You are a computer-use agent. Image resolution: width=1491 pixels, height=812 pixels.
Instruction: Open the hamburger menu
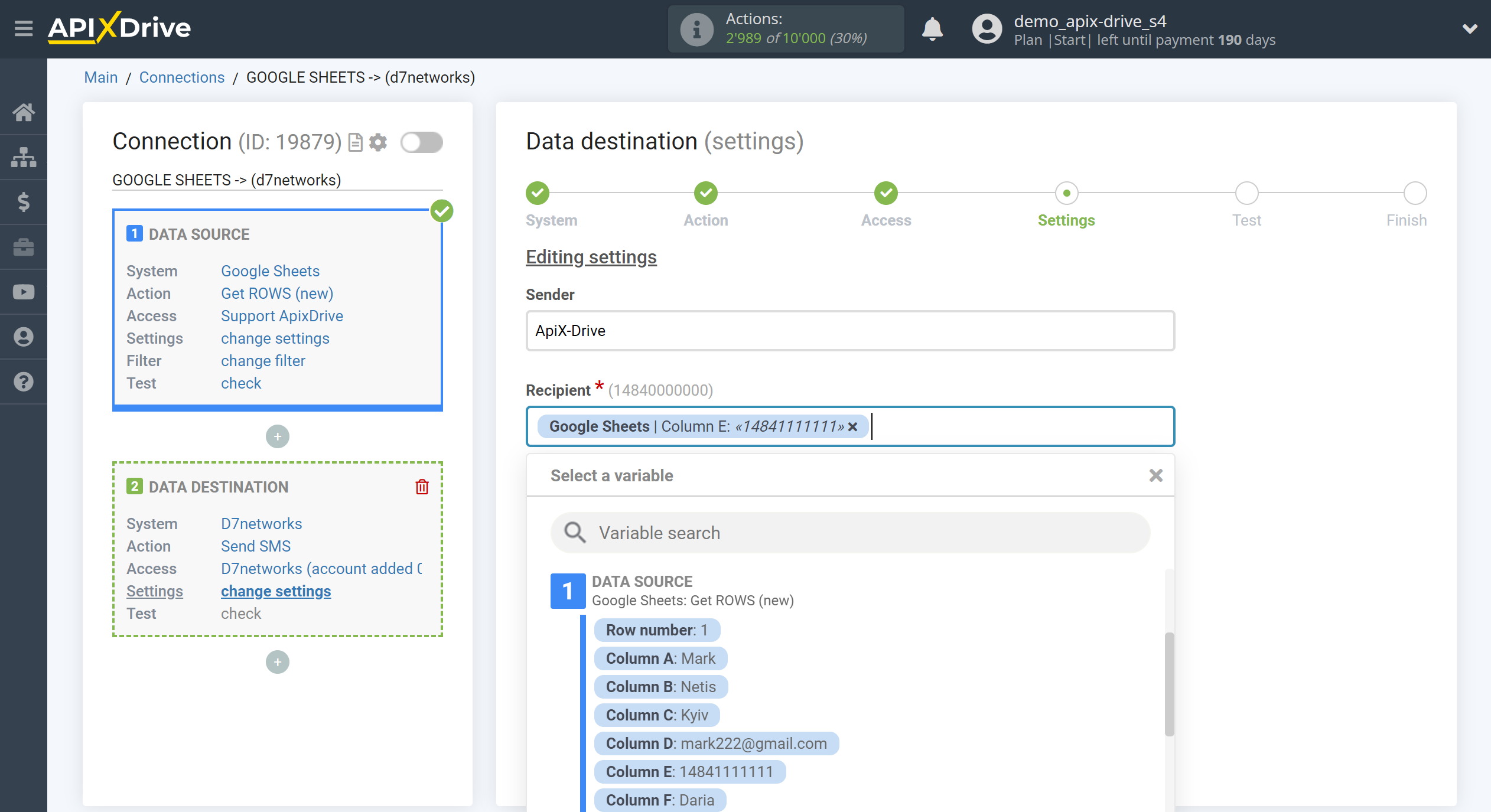(x=24, y=28)
